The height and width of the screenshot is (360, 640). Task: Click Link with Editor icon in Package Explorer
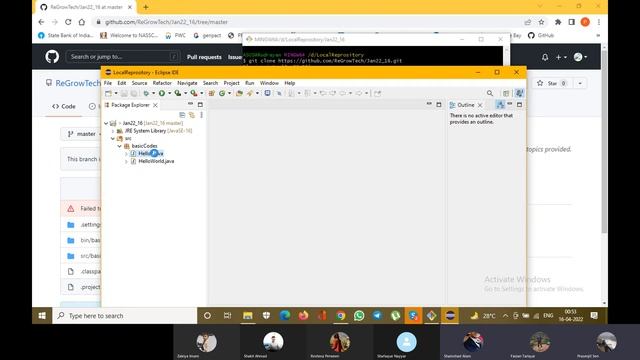191,115
